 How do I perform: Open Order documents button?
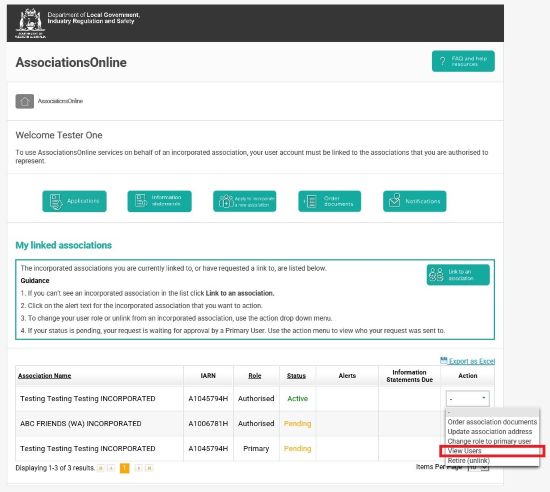pyautogui.click(x=329, y=201)
